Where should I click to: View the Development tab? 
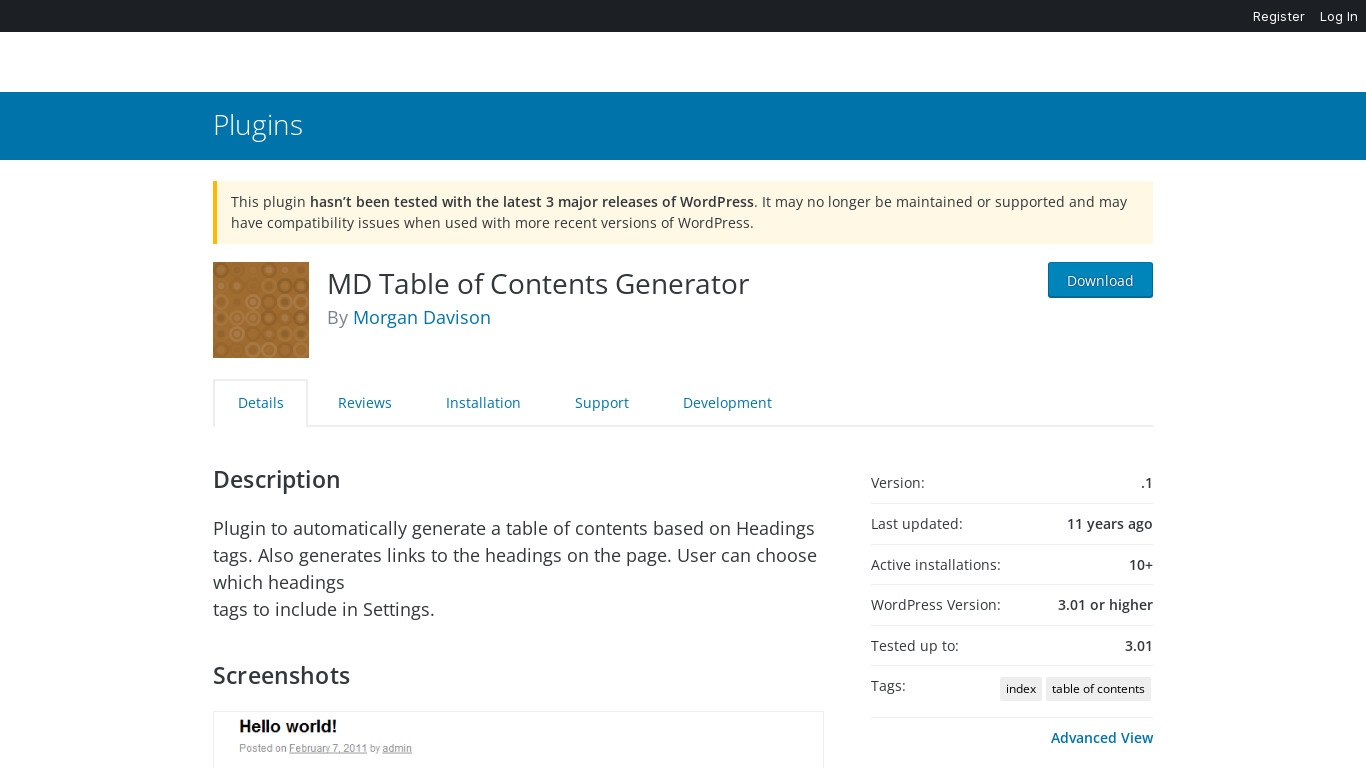727,403
